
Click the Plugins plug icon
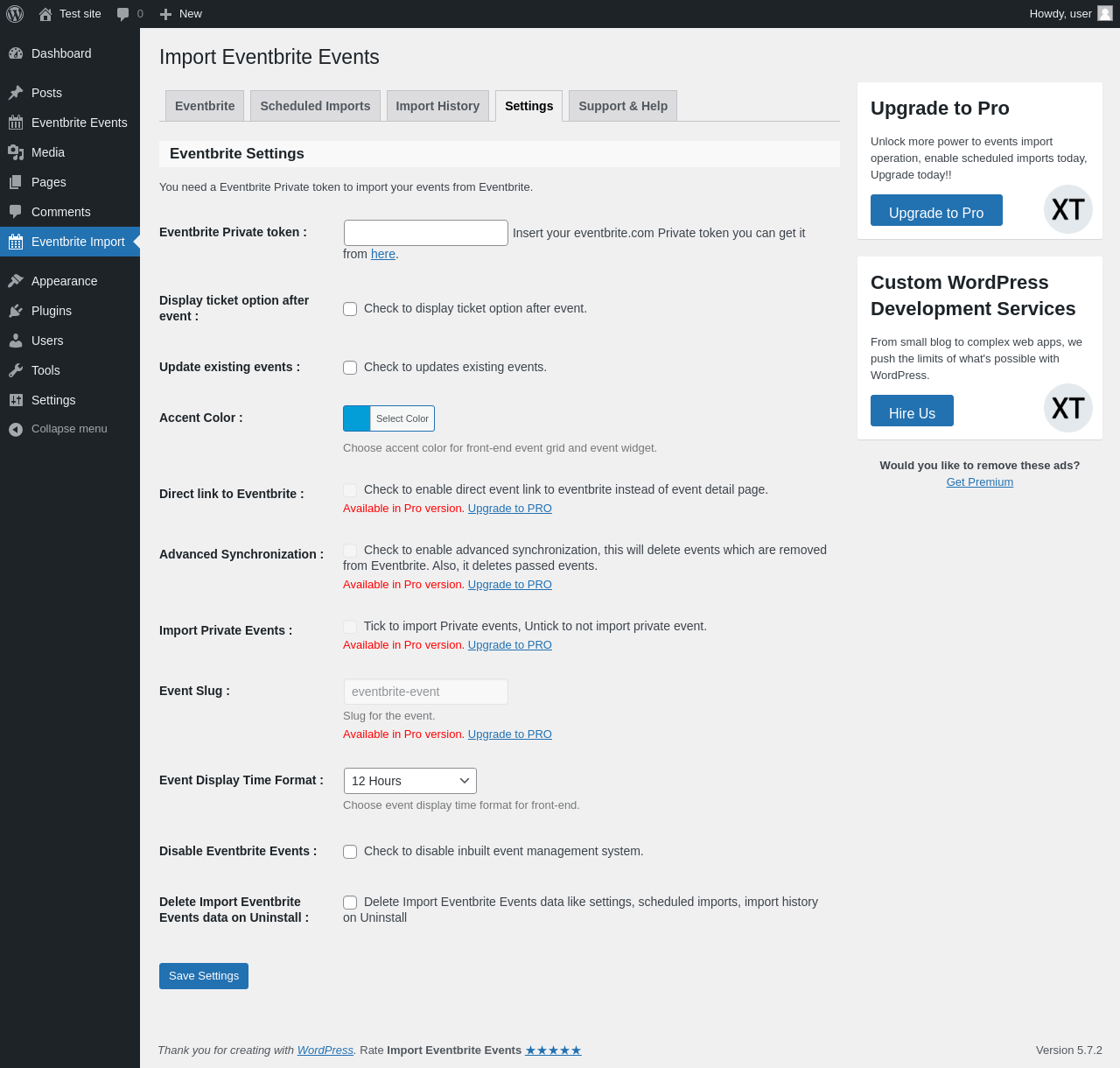coord(16,311)
